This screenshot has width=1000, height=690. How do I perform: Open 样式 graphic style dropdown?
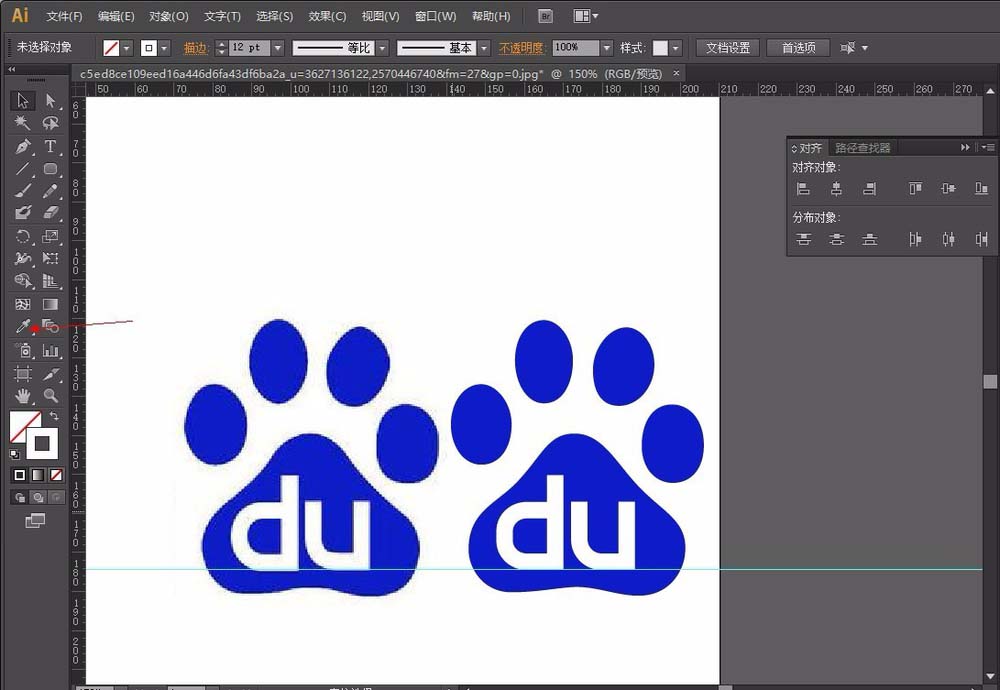[675, 48]
